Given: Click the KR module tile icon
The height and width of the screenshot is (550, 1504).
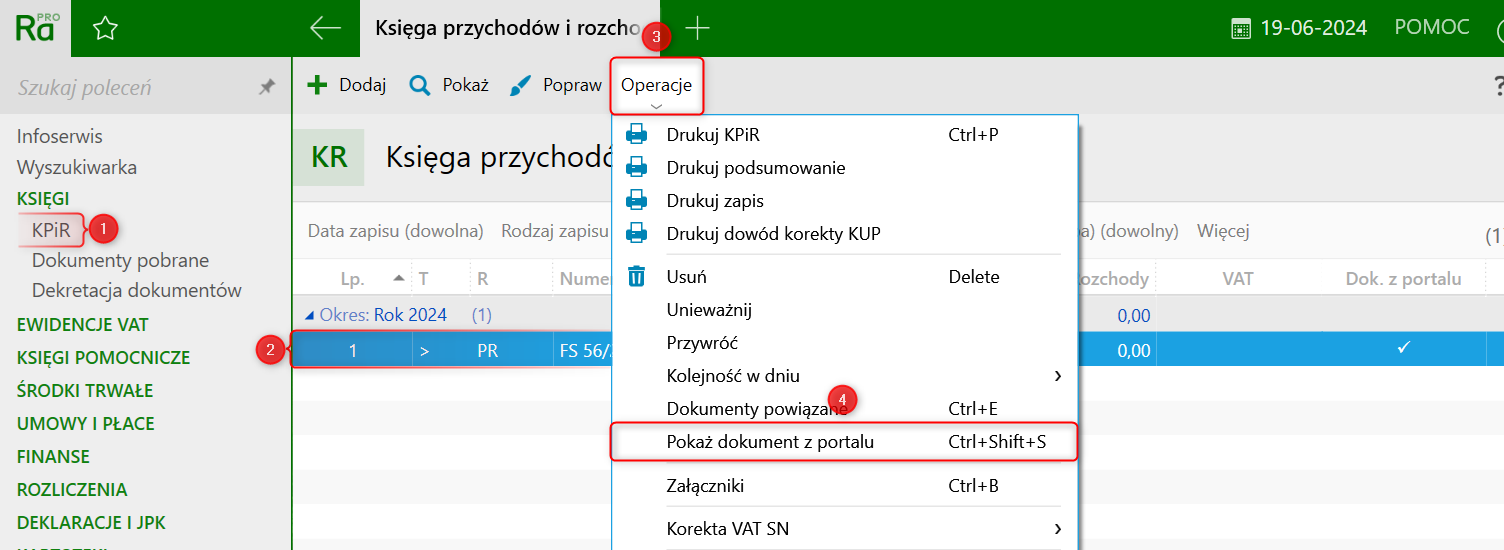Looking at the screenshot, I should click(329, 157).
